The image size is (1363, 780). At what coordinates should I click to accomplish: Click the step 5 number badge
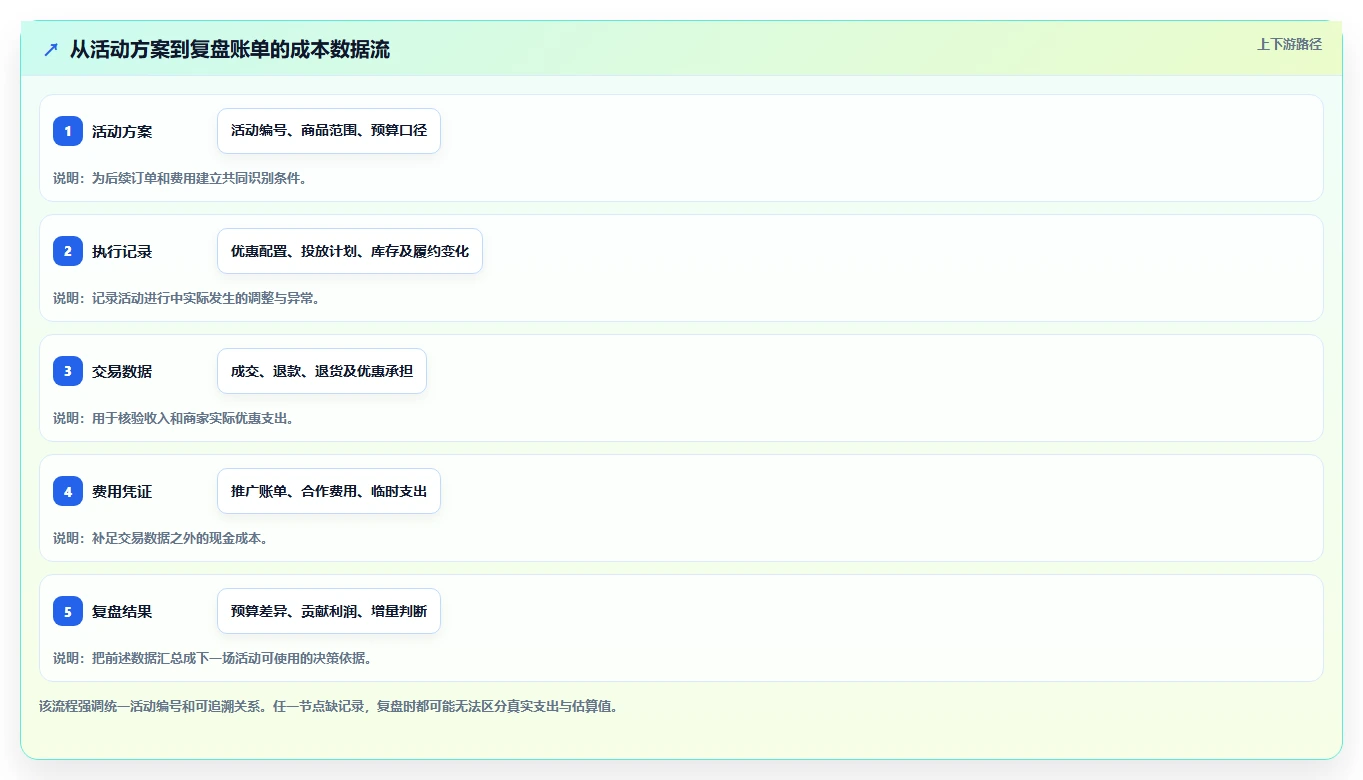click(68, 611)
